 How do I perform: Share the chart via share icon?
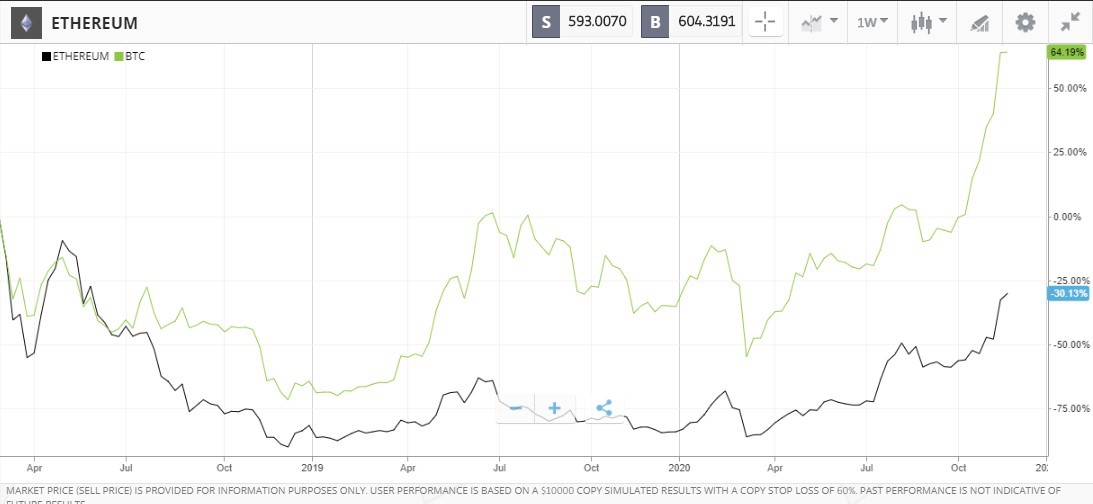(x=603, y=408)
